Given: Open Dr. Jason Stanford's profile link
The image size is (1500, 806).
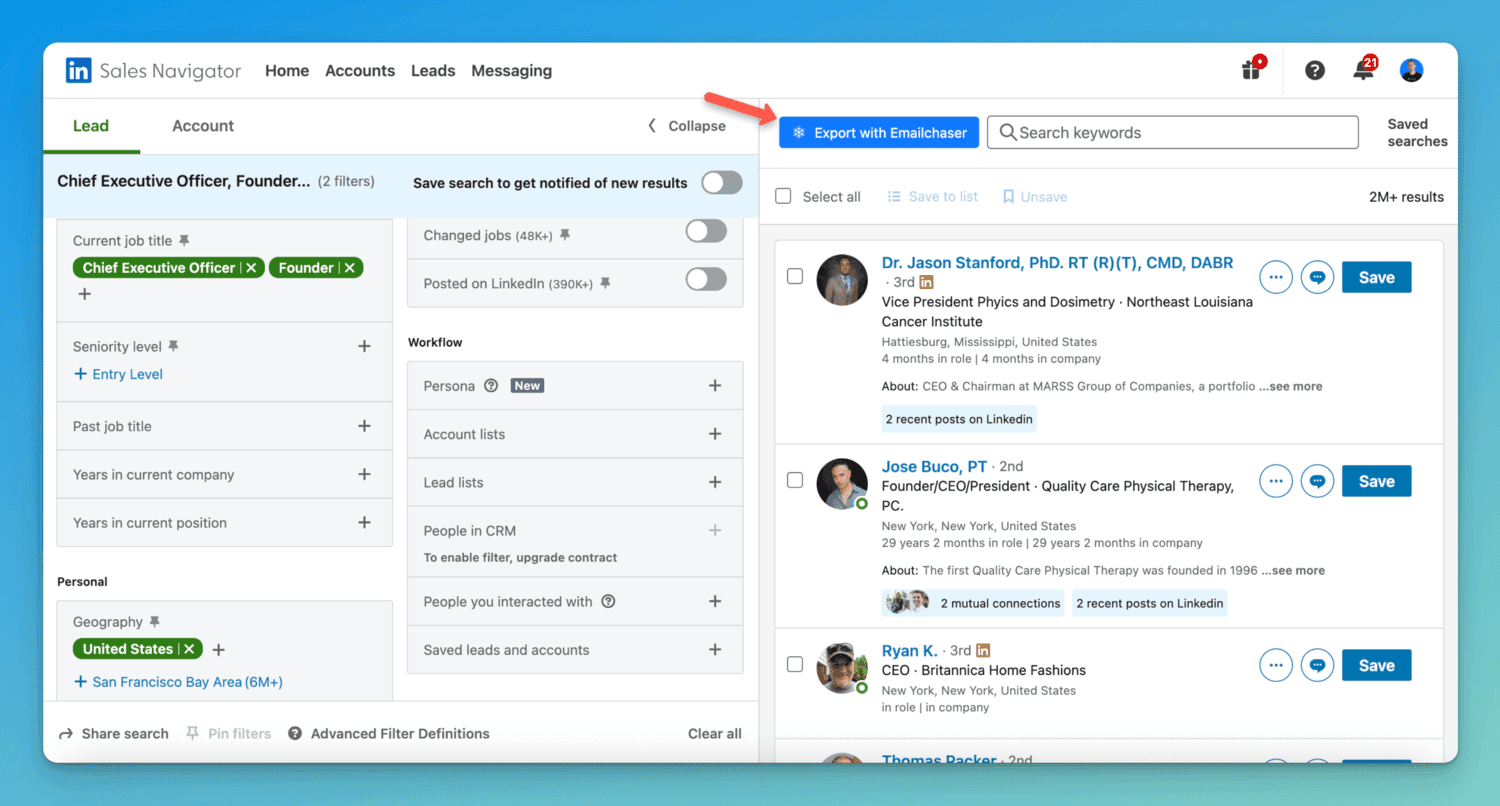Looking at the screenshot, I should click(x=1057, y=263).
